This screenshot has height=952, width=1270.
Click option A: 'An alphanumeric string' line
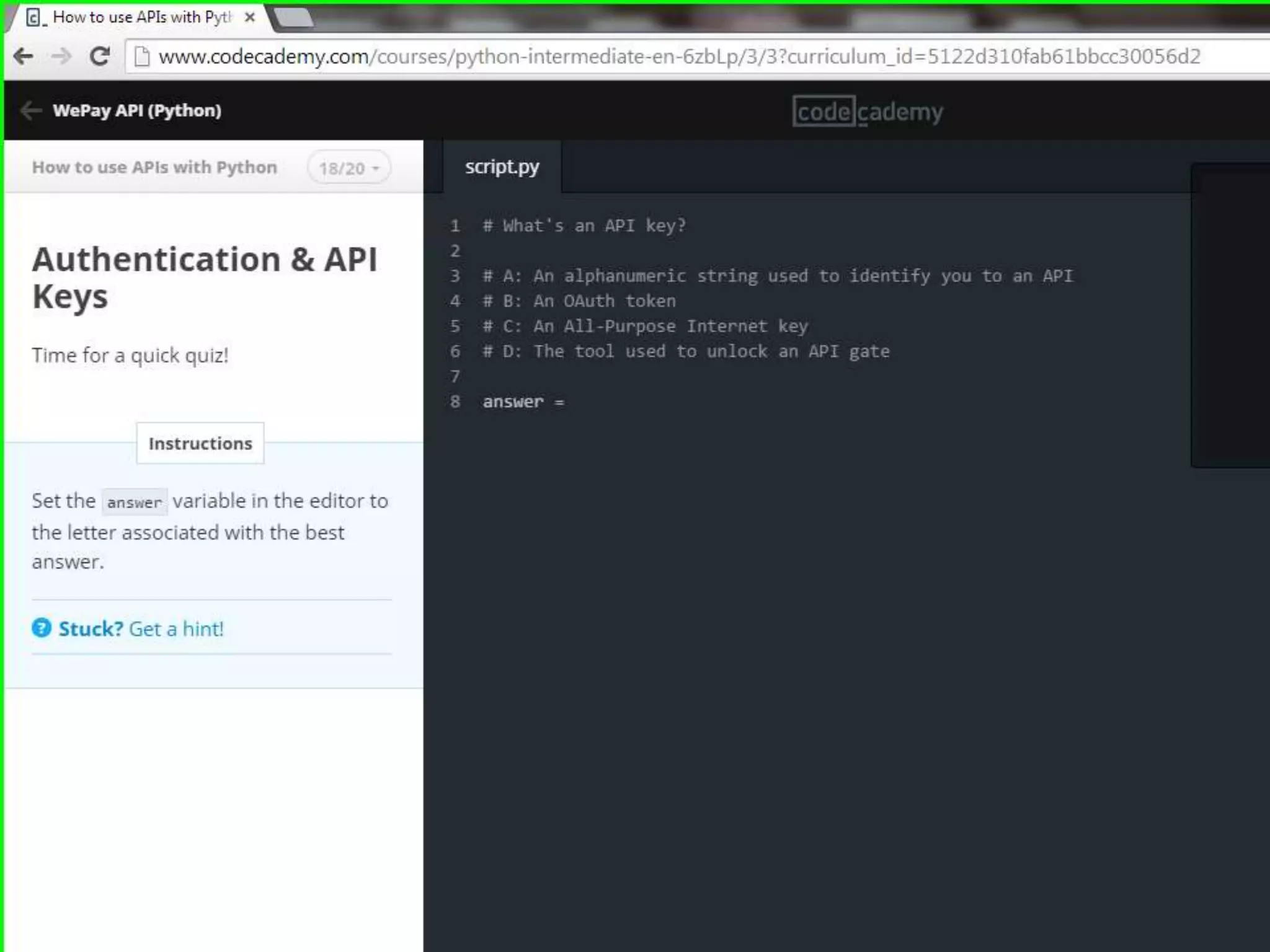pos(778,276)
